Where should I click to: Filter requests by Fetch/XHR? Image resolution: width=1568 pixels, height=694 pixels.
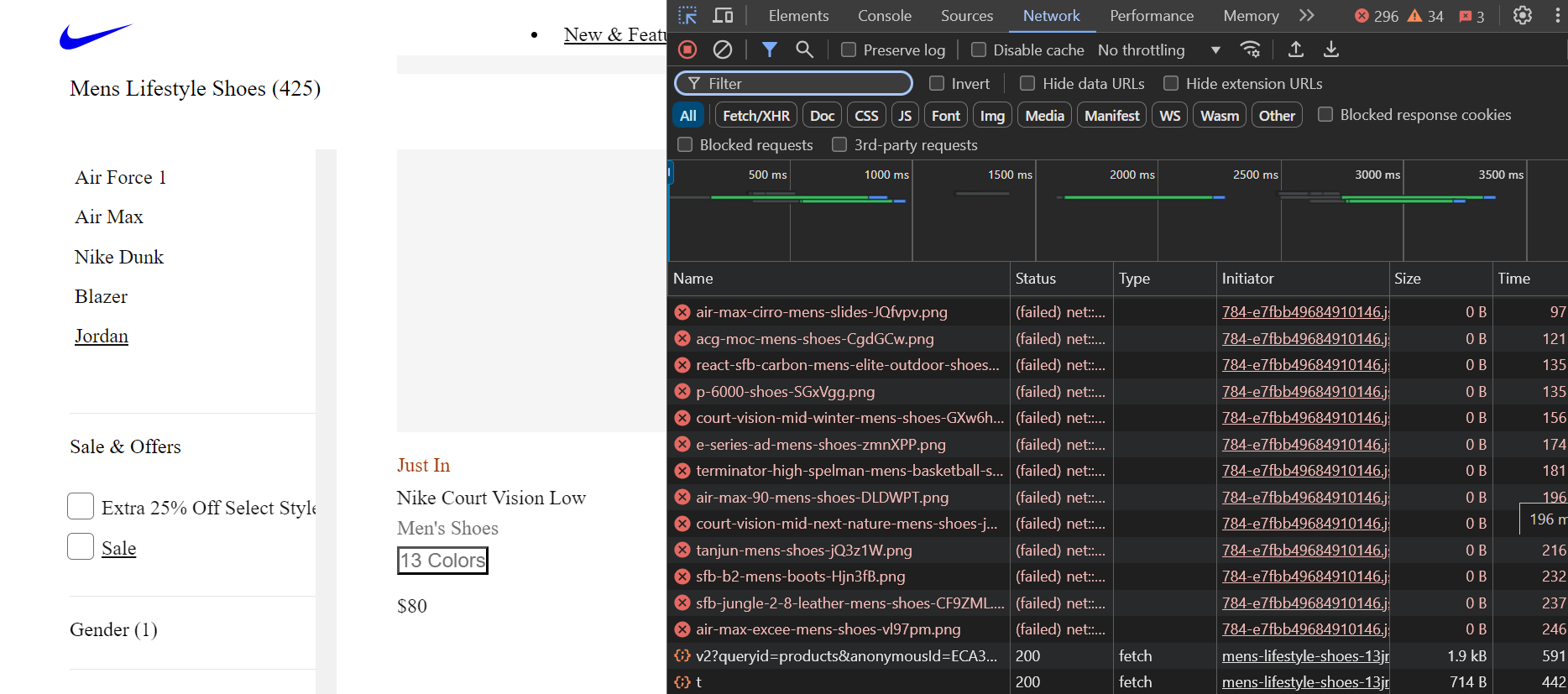coord(755,115)
